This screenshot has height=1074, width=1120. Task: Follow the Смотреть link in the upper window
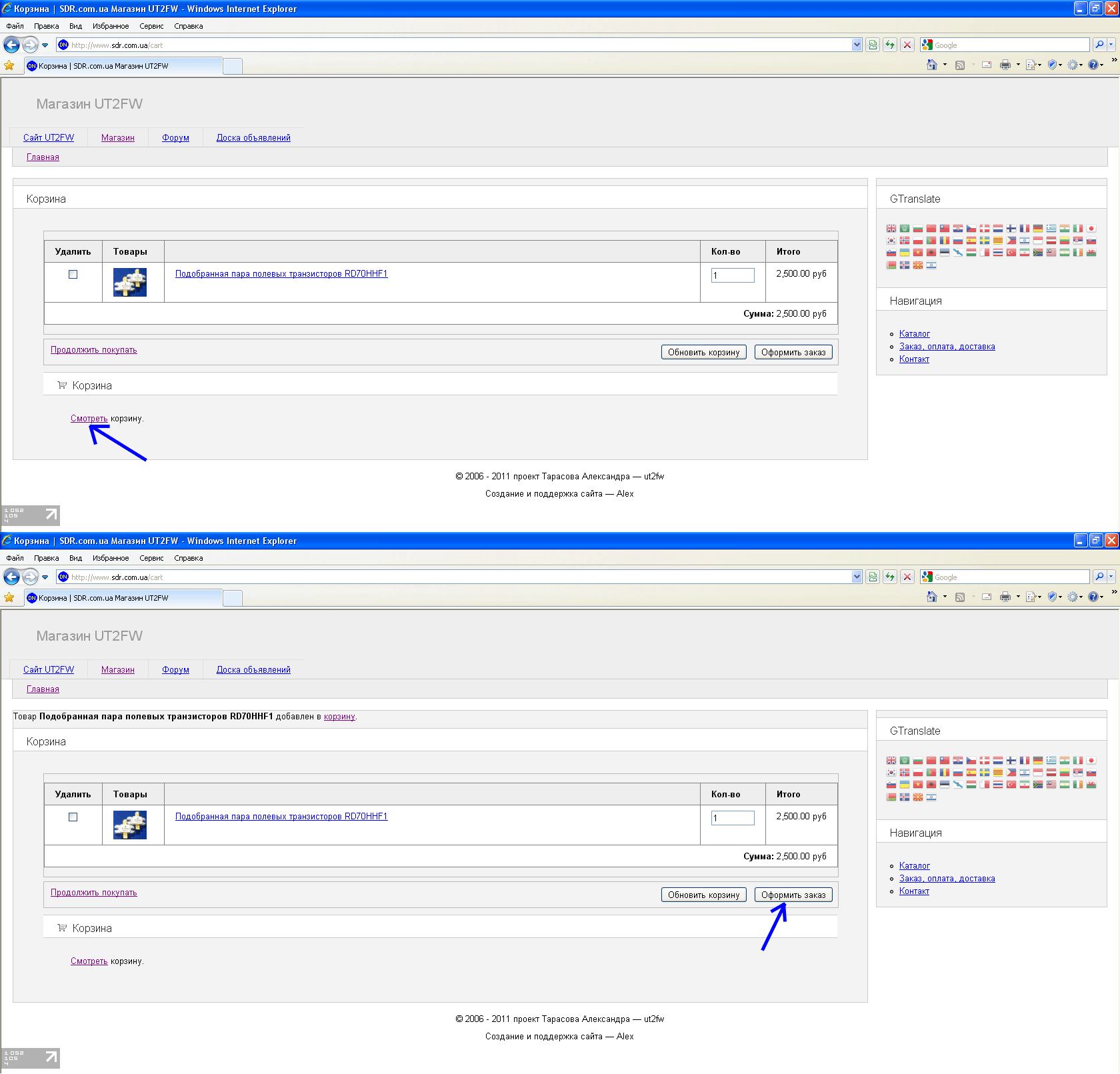coord(89,419)
